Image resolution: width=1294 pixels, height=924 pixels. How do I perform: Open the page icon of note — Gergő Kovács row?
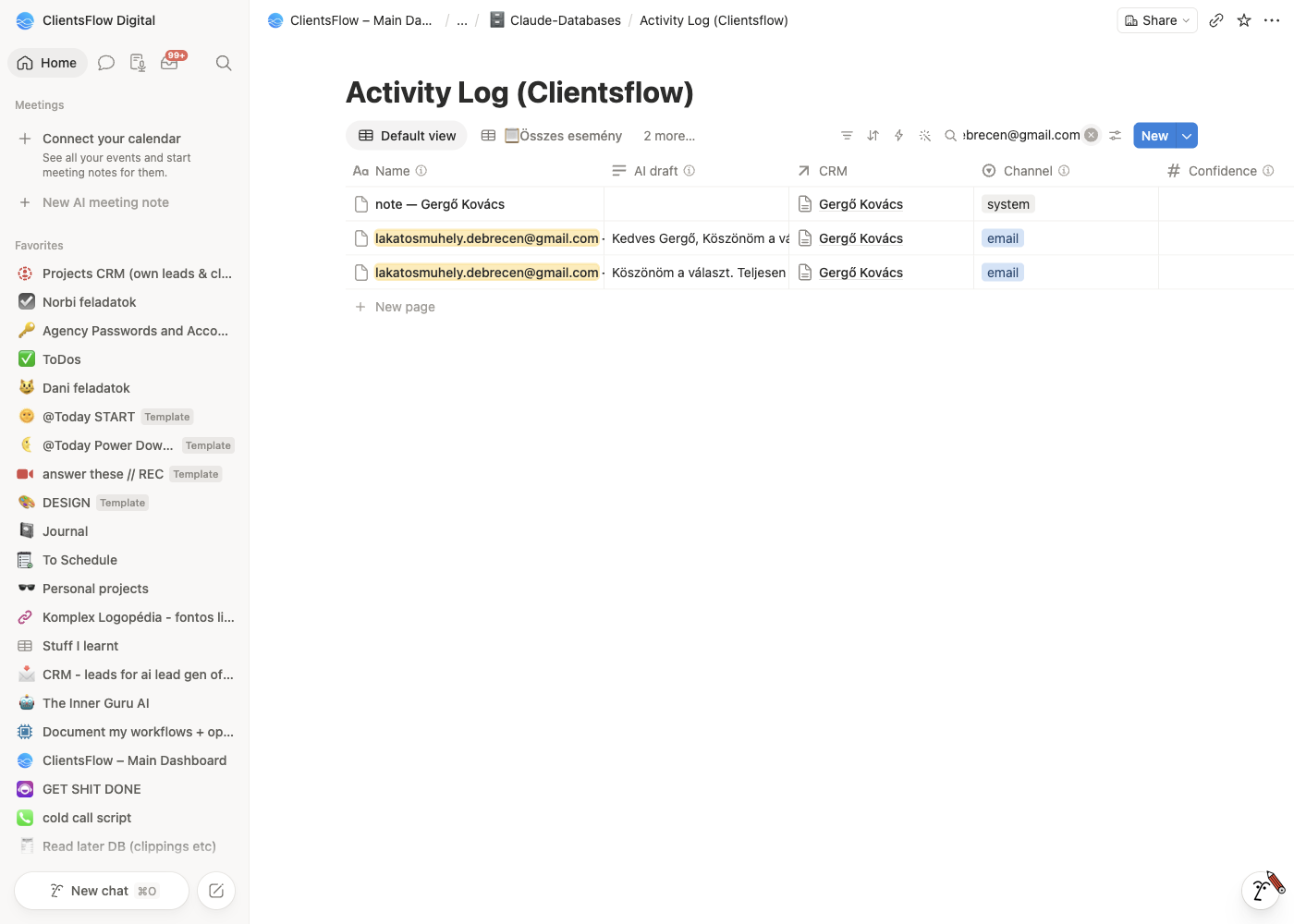pyautogui.click(x=361, y=204)
